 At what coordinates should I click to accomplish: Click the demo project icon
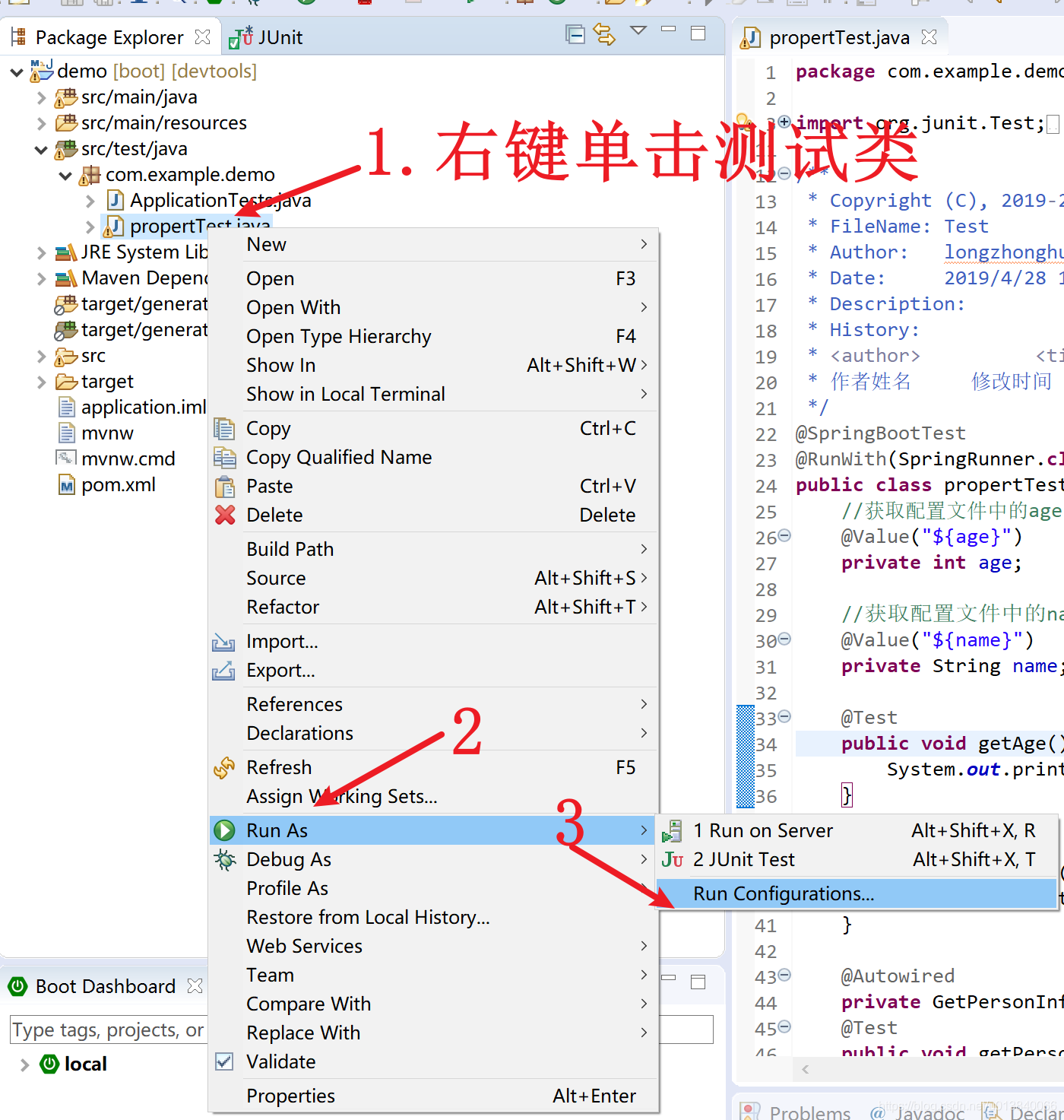point(41,71)
